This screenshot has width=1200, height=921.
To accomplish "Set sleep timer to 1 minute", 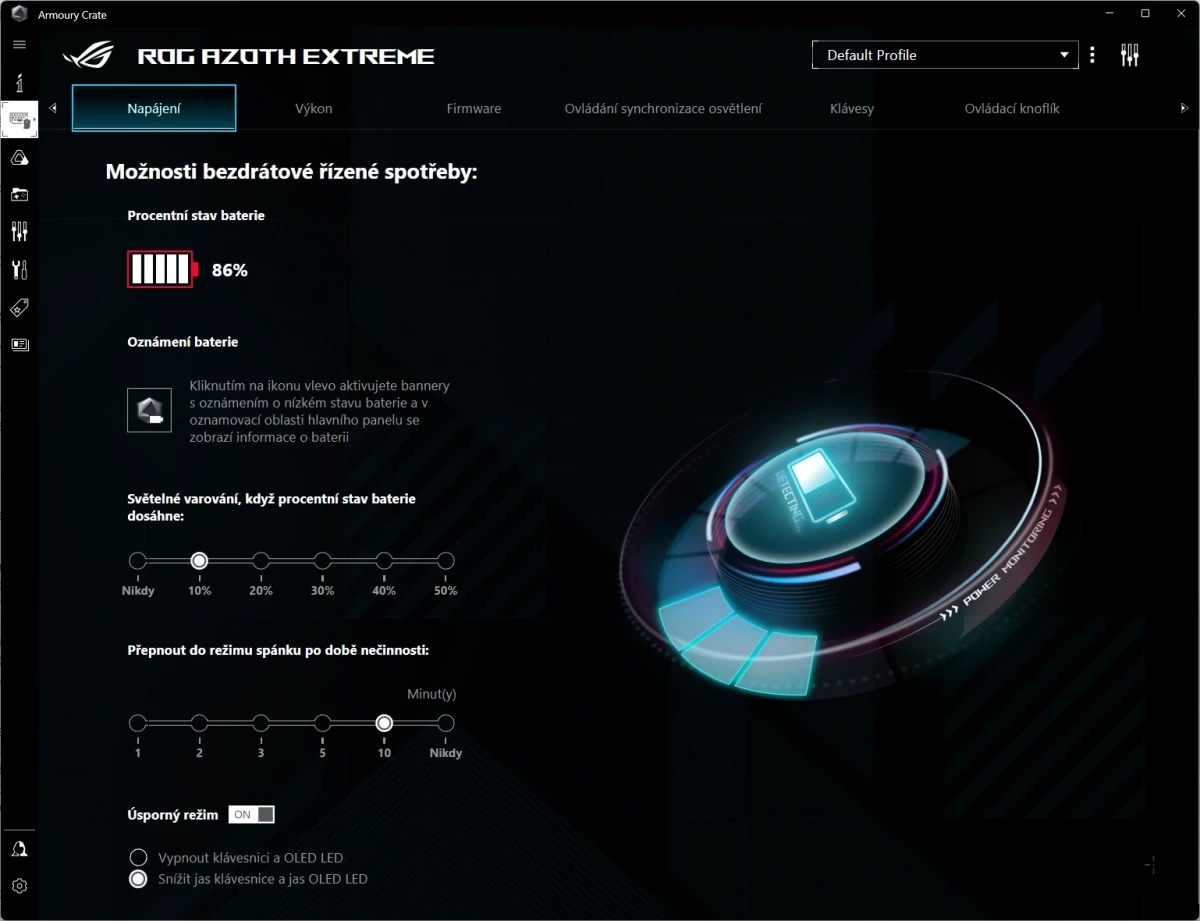I will [x=138, y=723].
